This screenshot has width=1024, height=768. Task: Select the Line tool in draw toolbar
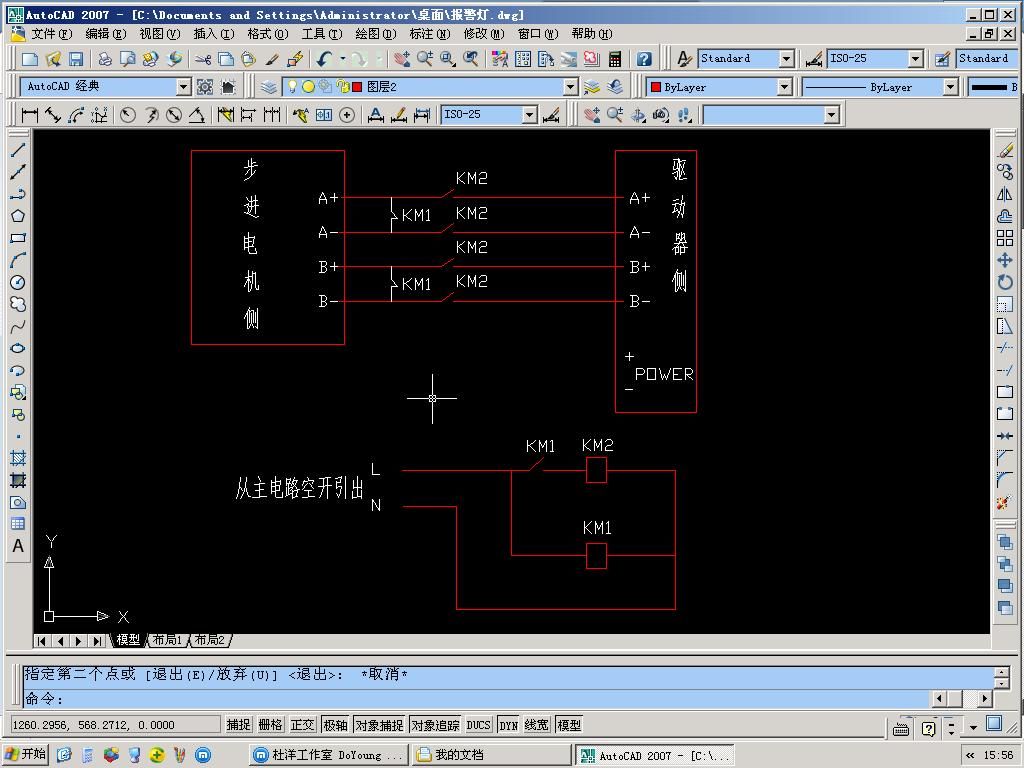coord(18,150)
